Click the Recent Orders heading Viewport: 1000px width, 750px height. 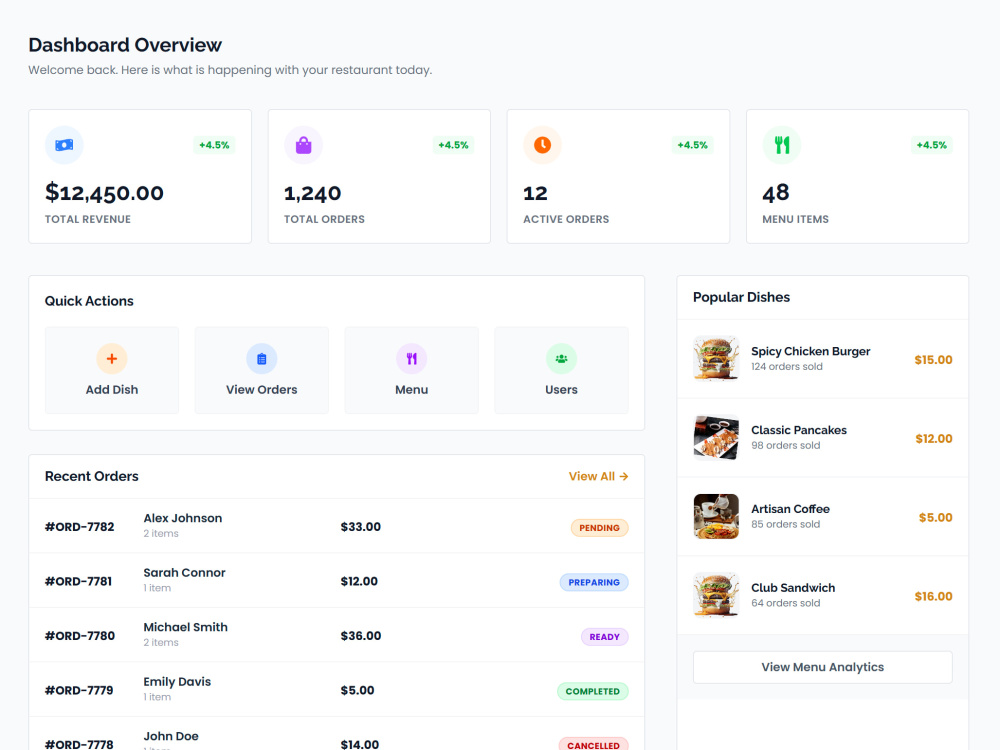[x=92, y=476]
